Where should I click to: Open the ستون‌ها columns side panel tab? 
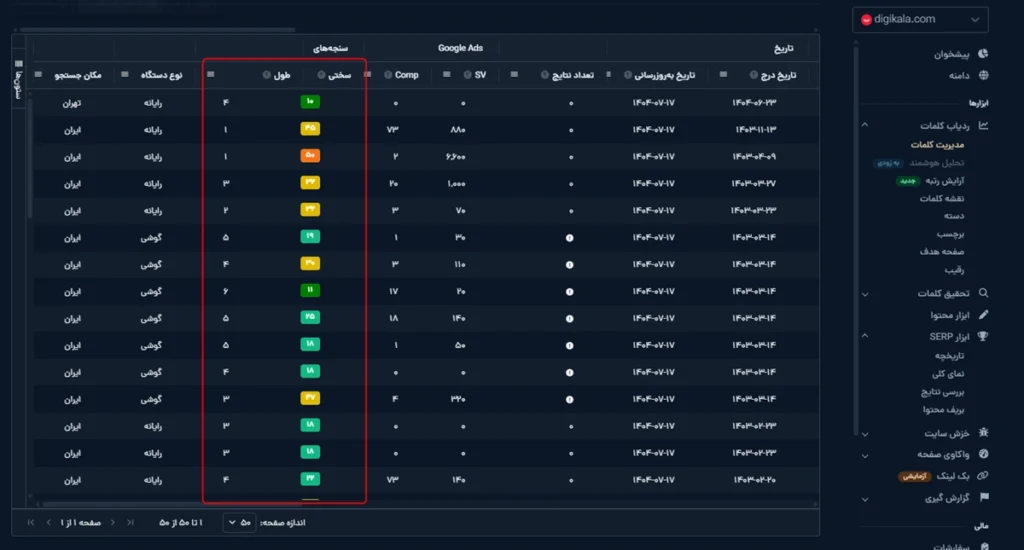click(18, 80)
